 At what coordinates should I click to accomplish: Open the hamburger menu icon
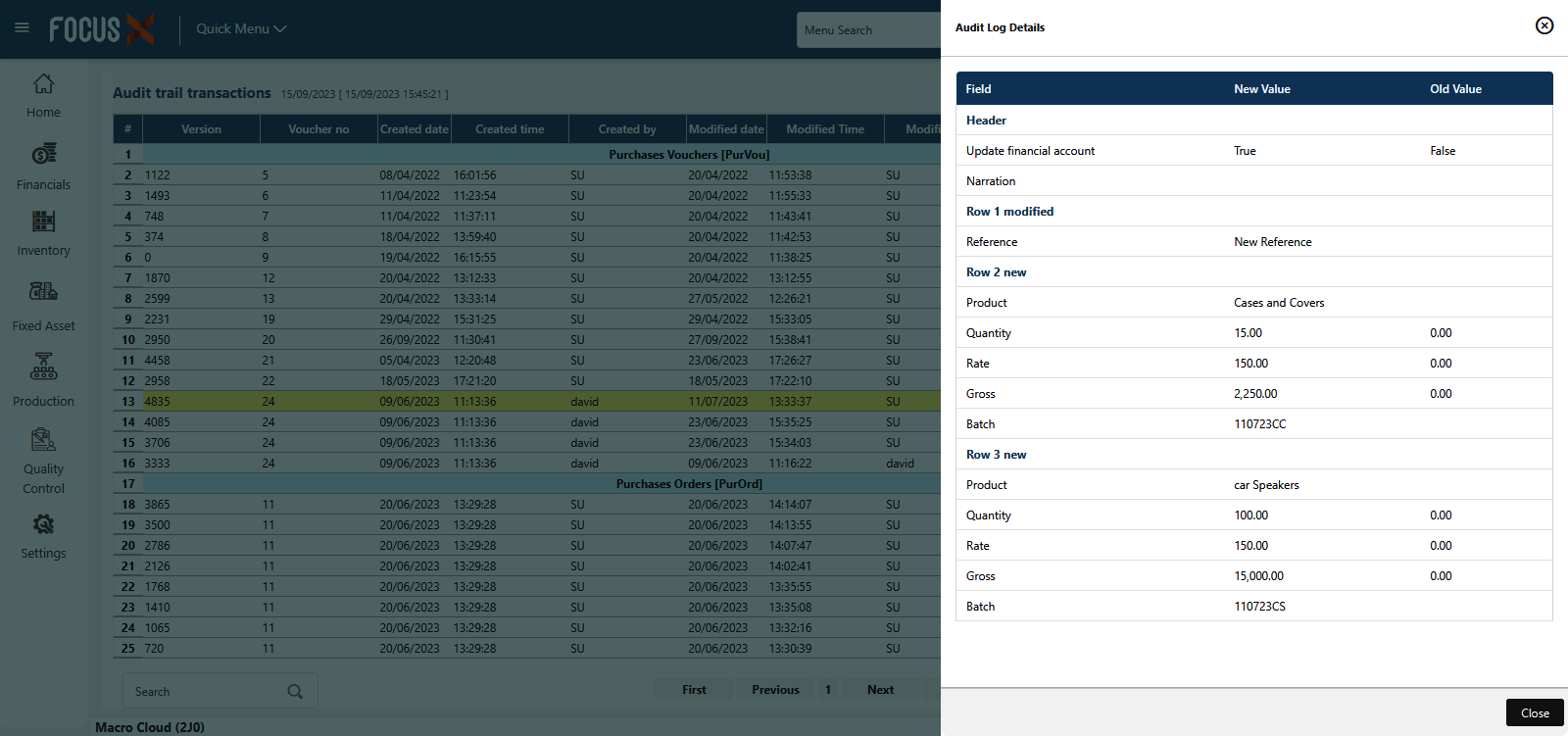tap(22, 28)
